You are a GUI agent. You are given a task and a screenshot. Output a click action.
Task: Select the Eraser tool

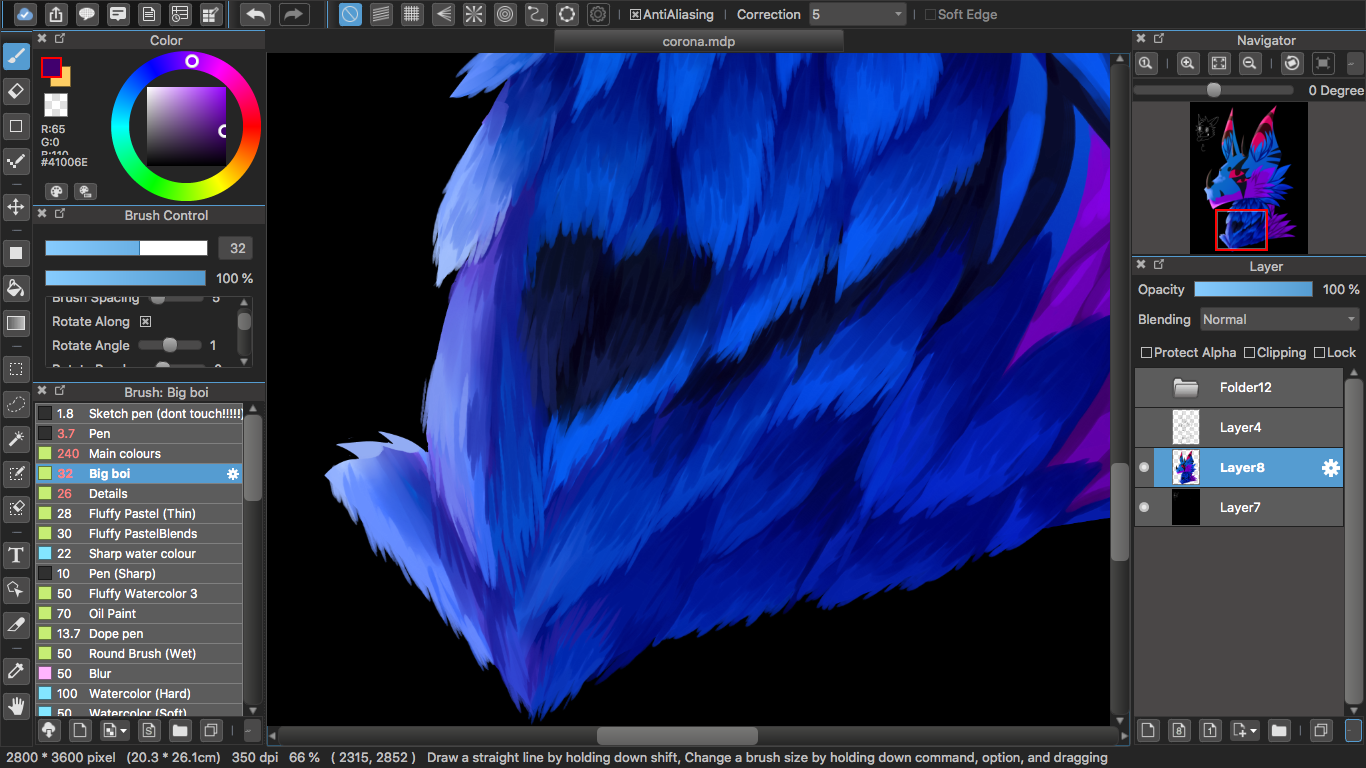coord(16,91)
